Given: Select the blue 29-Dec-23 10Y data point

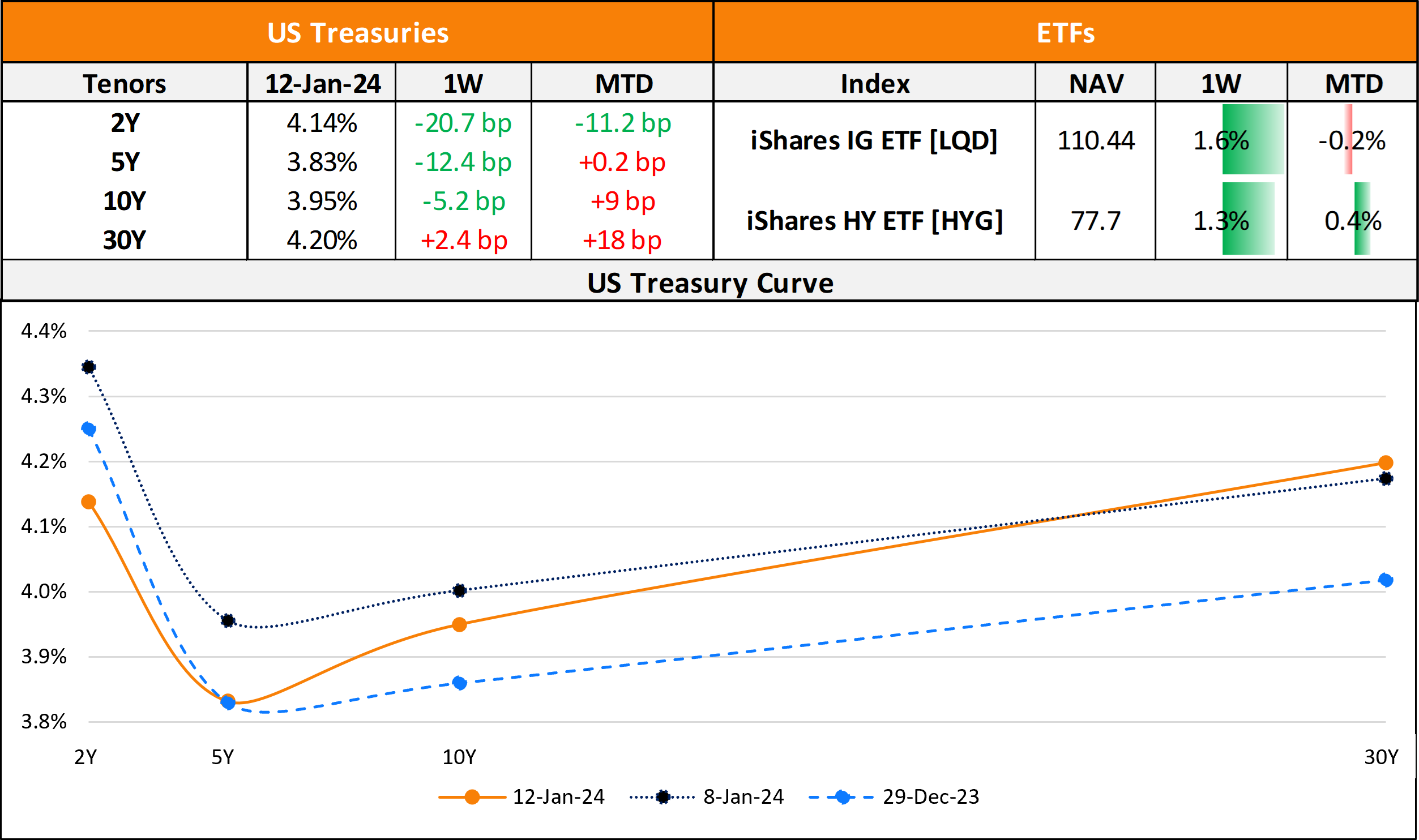Looking at the screenshot, I should pyautogui.click(x=460, y=683).
